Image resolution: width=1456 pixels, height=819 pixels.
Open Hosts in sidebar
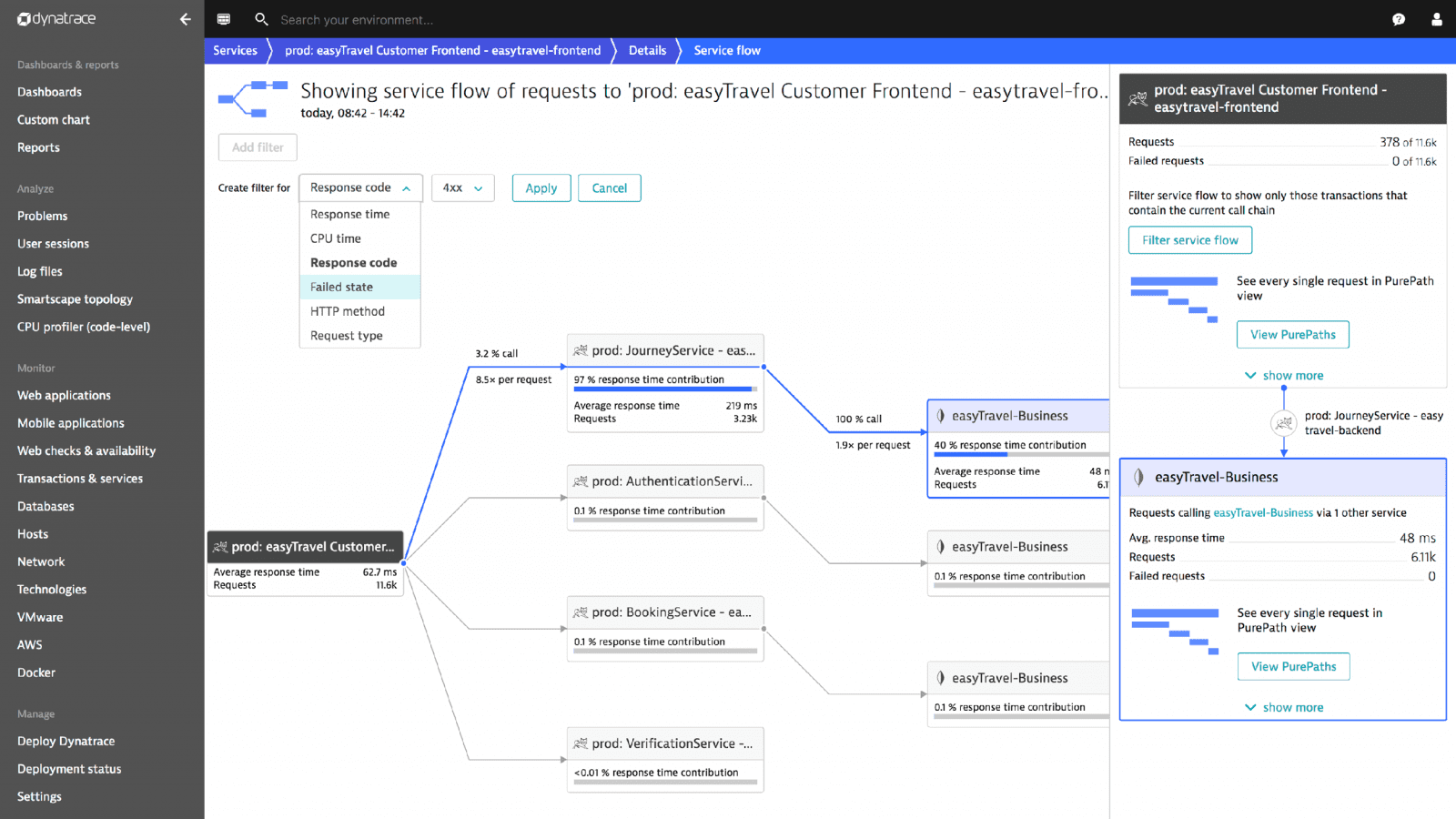pyautogui.click(x=33, y=534)
